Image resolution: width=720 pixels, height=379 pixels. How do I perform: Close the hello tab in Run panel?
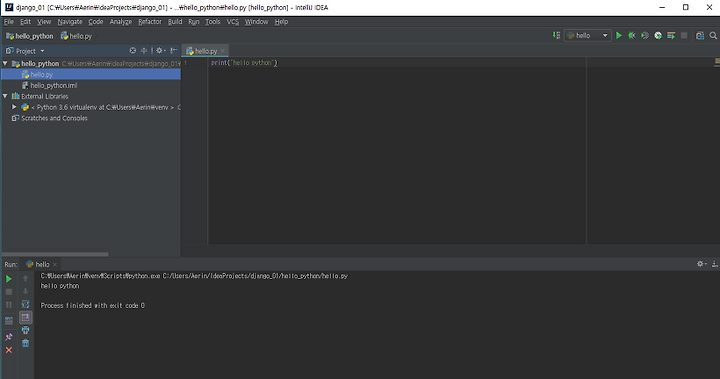point(55,264)
